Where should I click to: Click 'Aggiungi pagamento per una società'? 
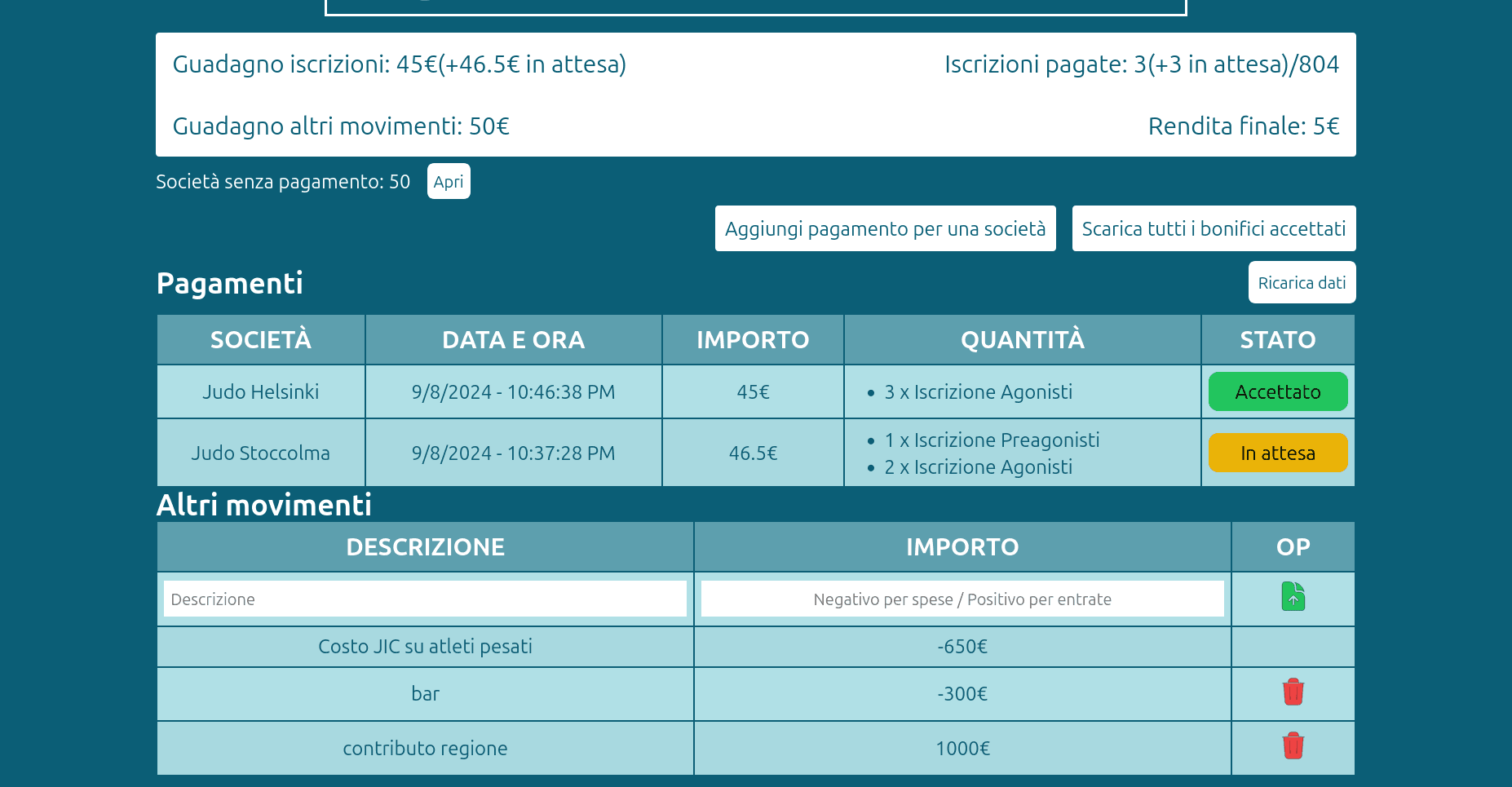885,229
